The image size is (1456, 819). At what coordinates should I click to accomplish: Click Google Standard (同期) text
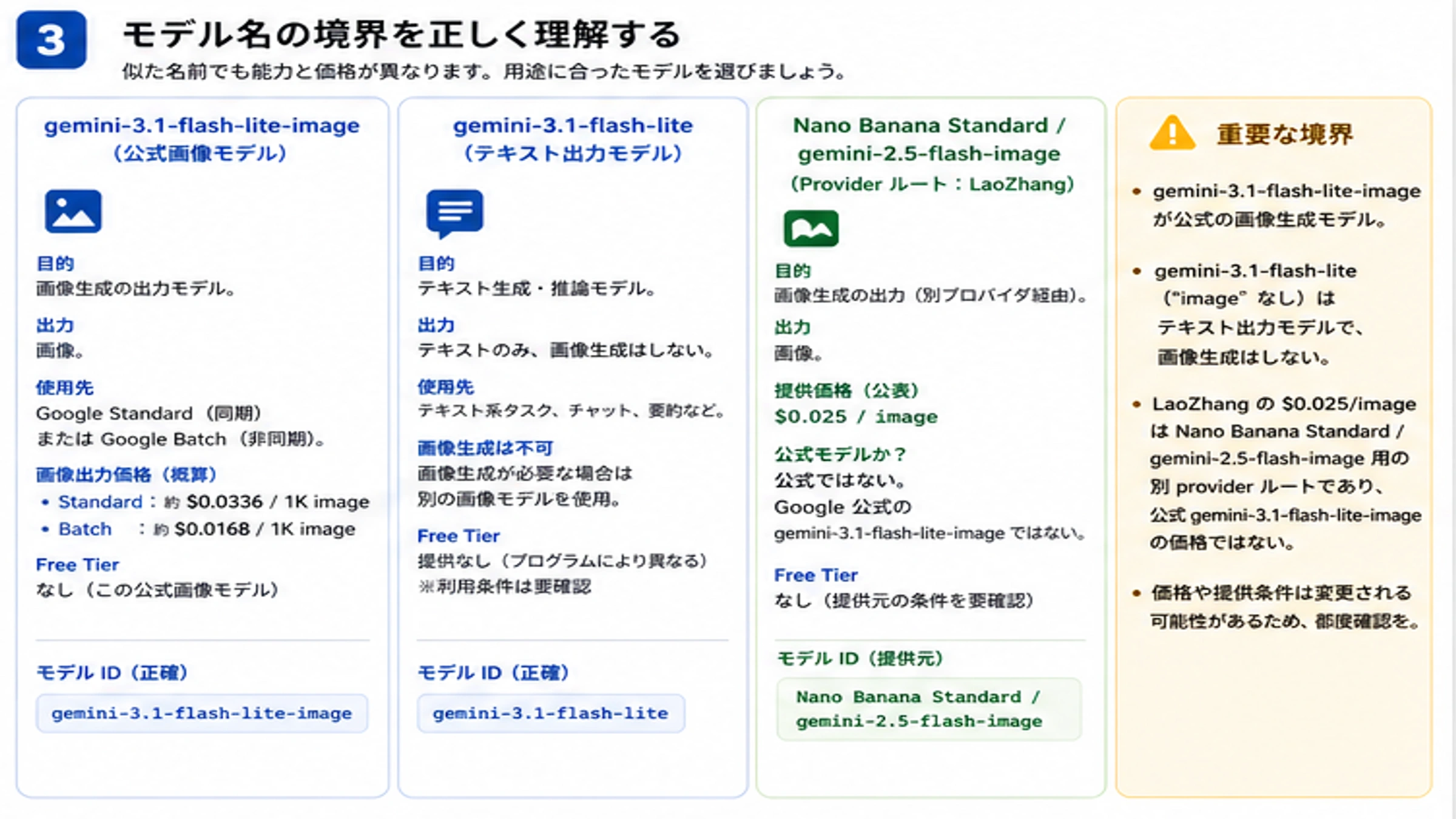click(x=149, y=414)
